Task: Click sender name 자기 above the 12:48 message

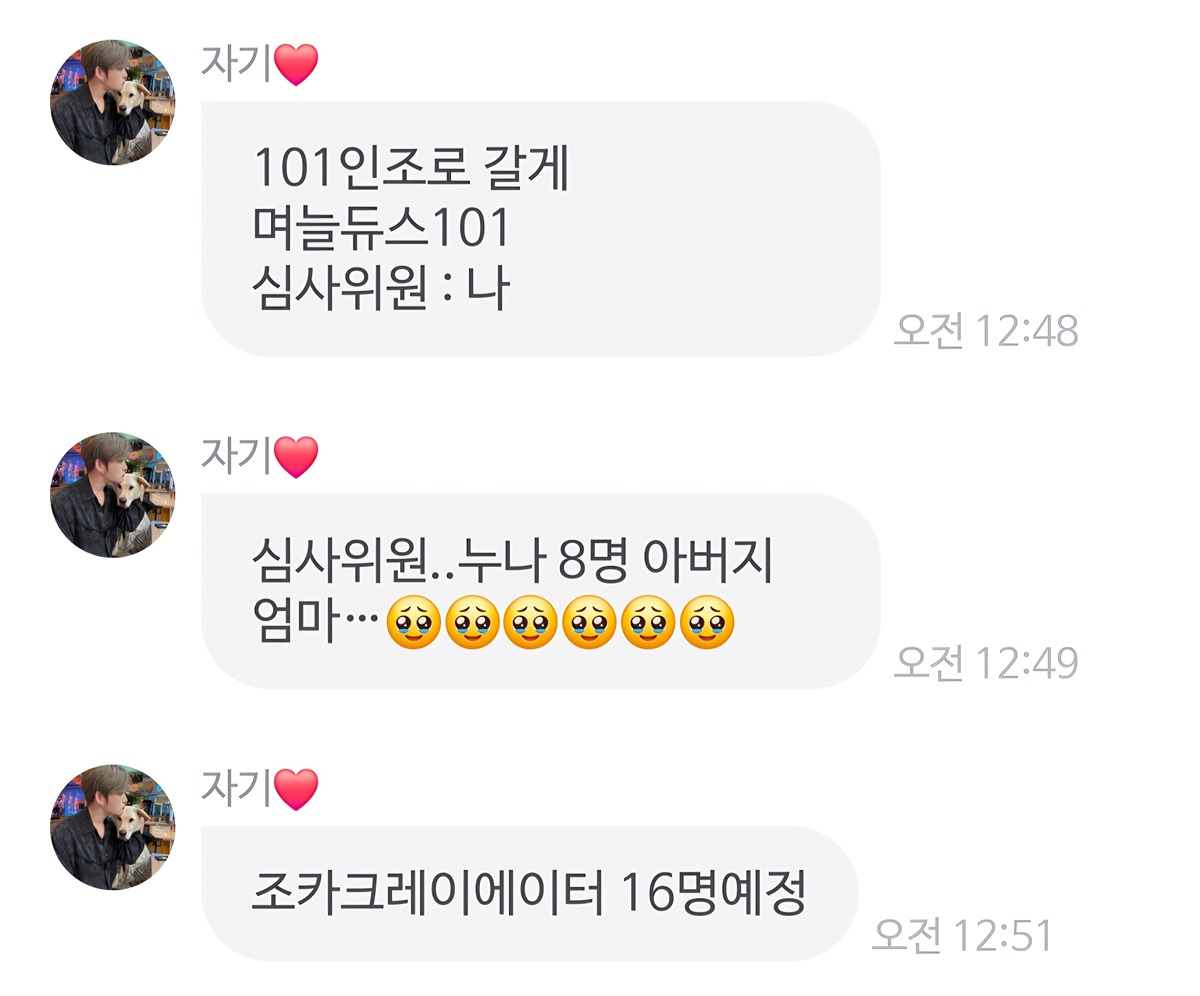Action: pyautogui.click(x=236, y=64)
